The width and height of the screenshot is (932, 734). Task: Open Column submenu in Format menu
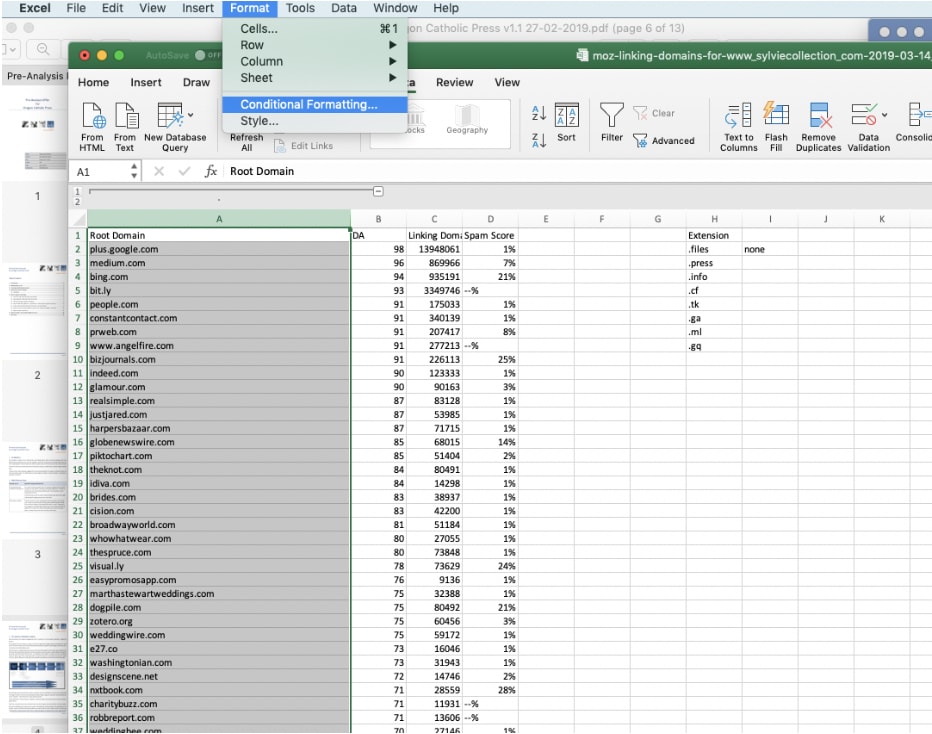(314, 61)
